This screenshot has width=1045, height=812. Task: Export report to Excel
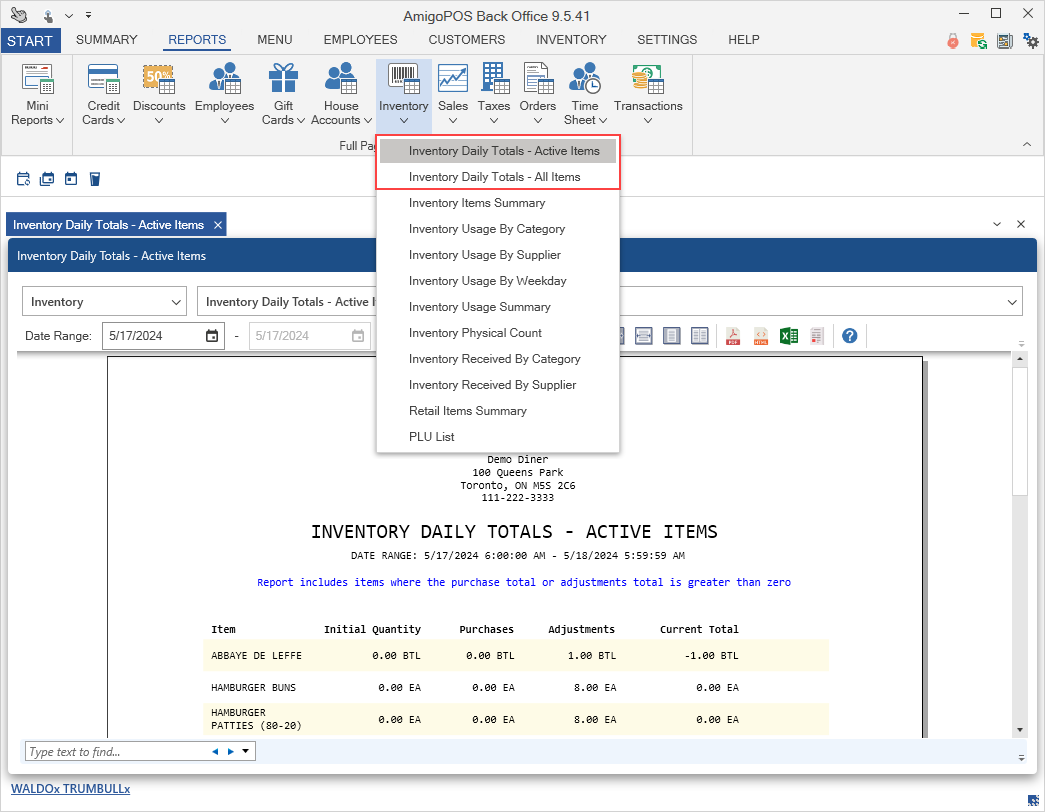point(789,336)
